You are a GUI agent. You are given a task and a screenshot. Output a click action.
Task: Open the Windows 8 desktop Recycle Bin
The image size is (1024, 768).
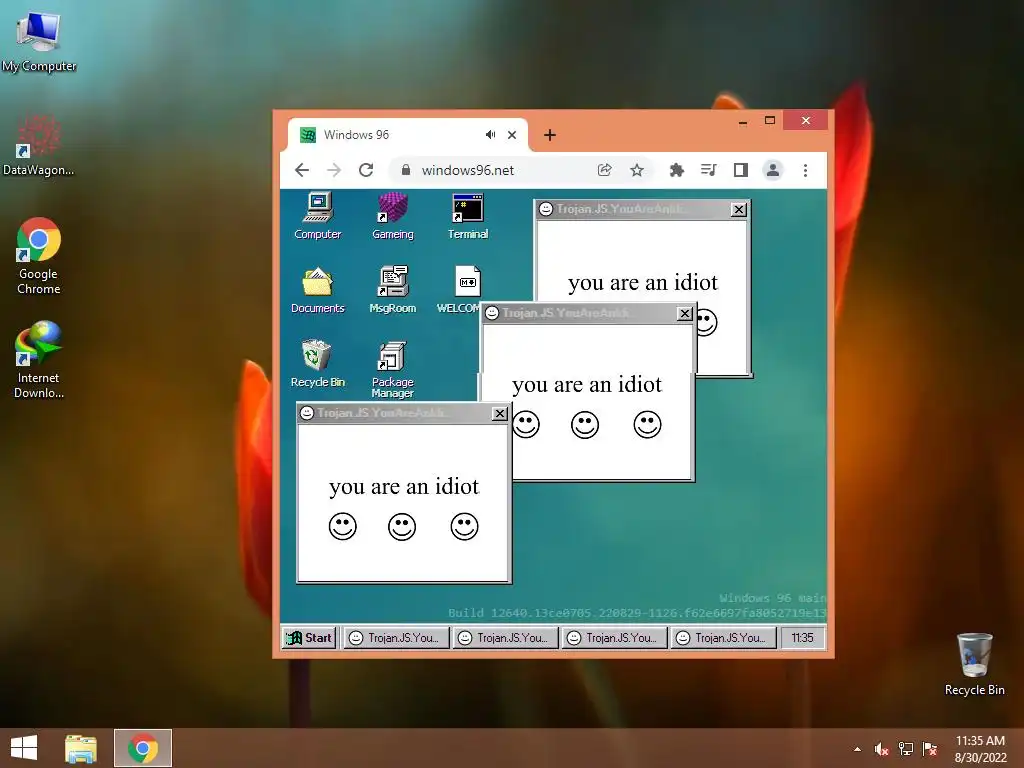[x=974, y=664]
